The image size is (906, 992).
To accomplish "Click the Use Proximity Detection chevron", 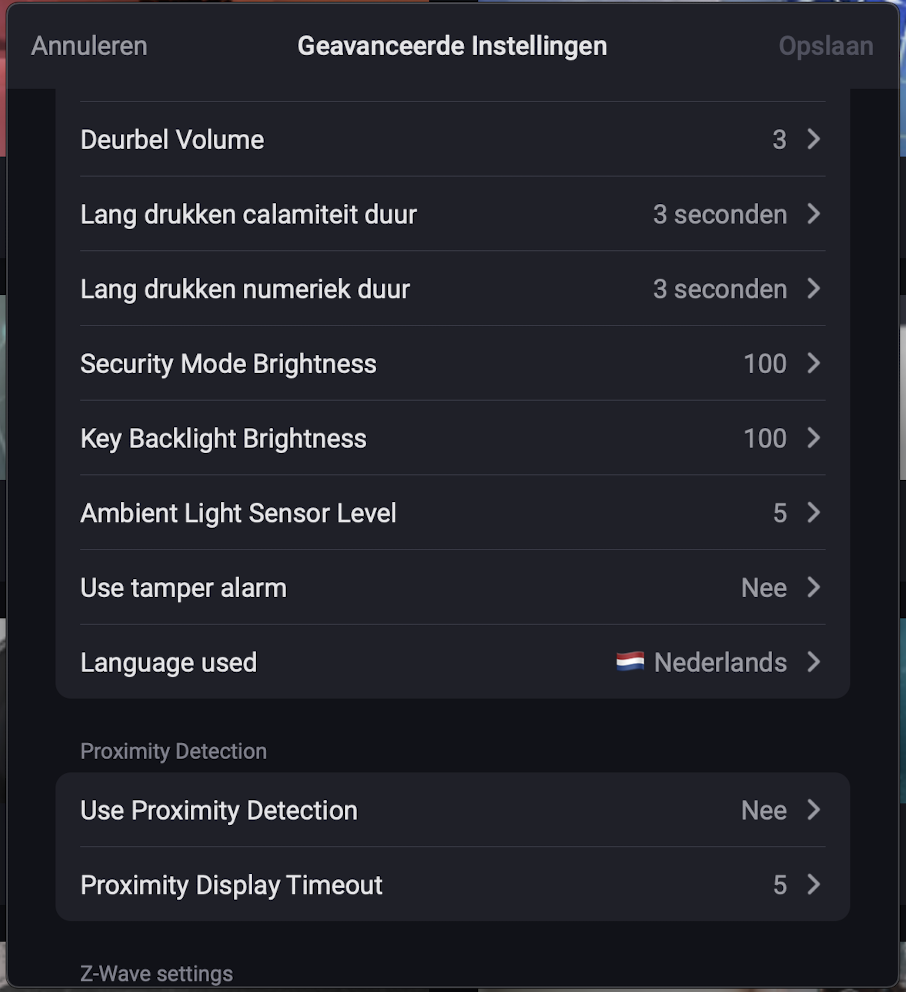I will [x=813, y=810].
